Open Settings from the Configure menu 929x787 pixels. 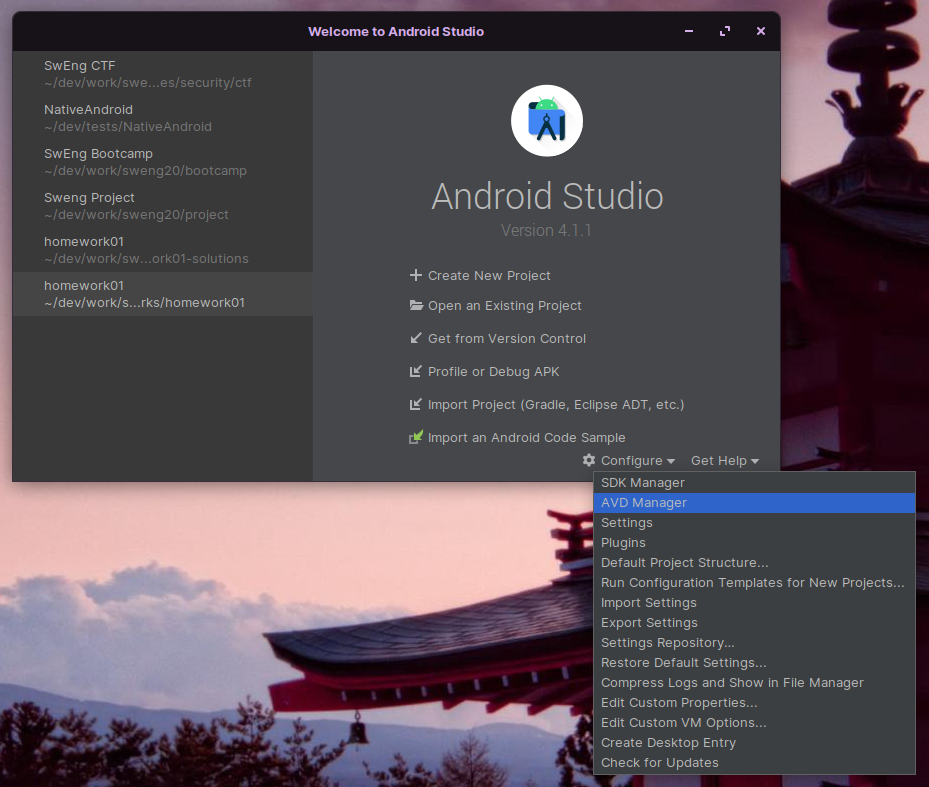(754, 523)
